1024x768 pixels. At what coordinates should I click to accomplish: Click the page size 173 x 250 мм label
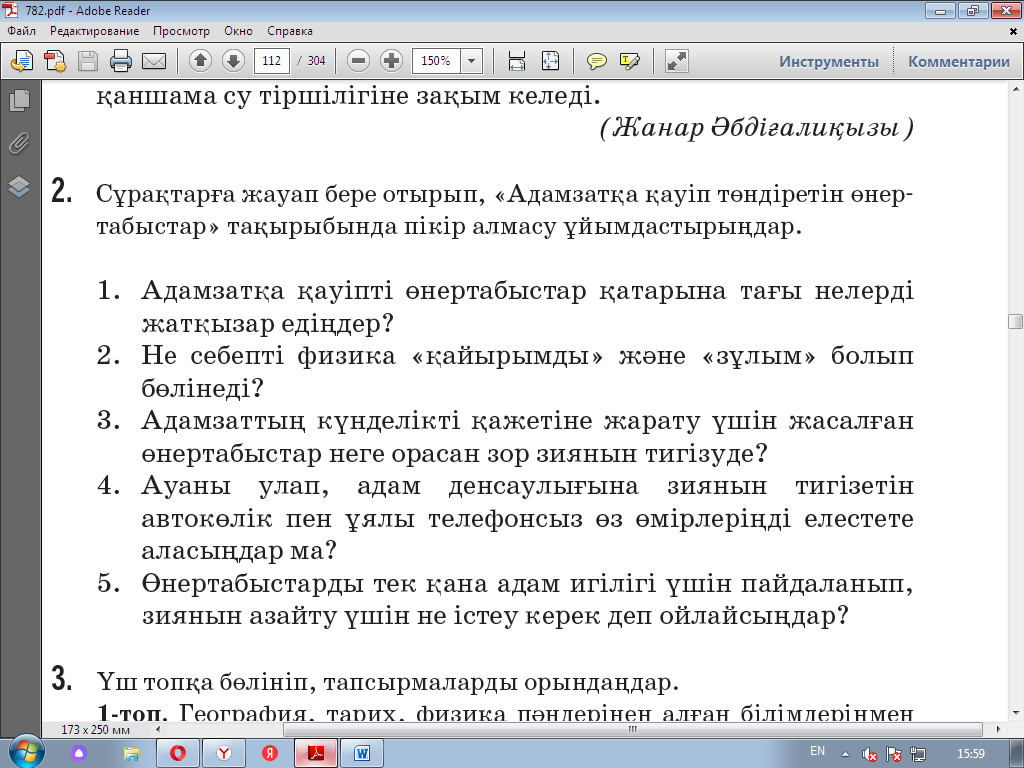95,729
